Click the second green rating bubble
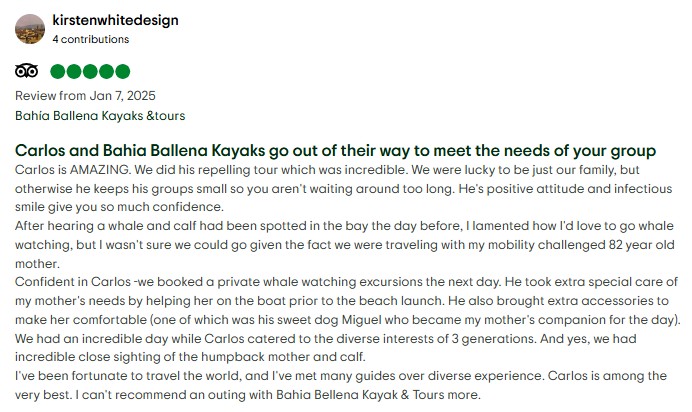 coord(74,71)
